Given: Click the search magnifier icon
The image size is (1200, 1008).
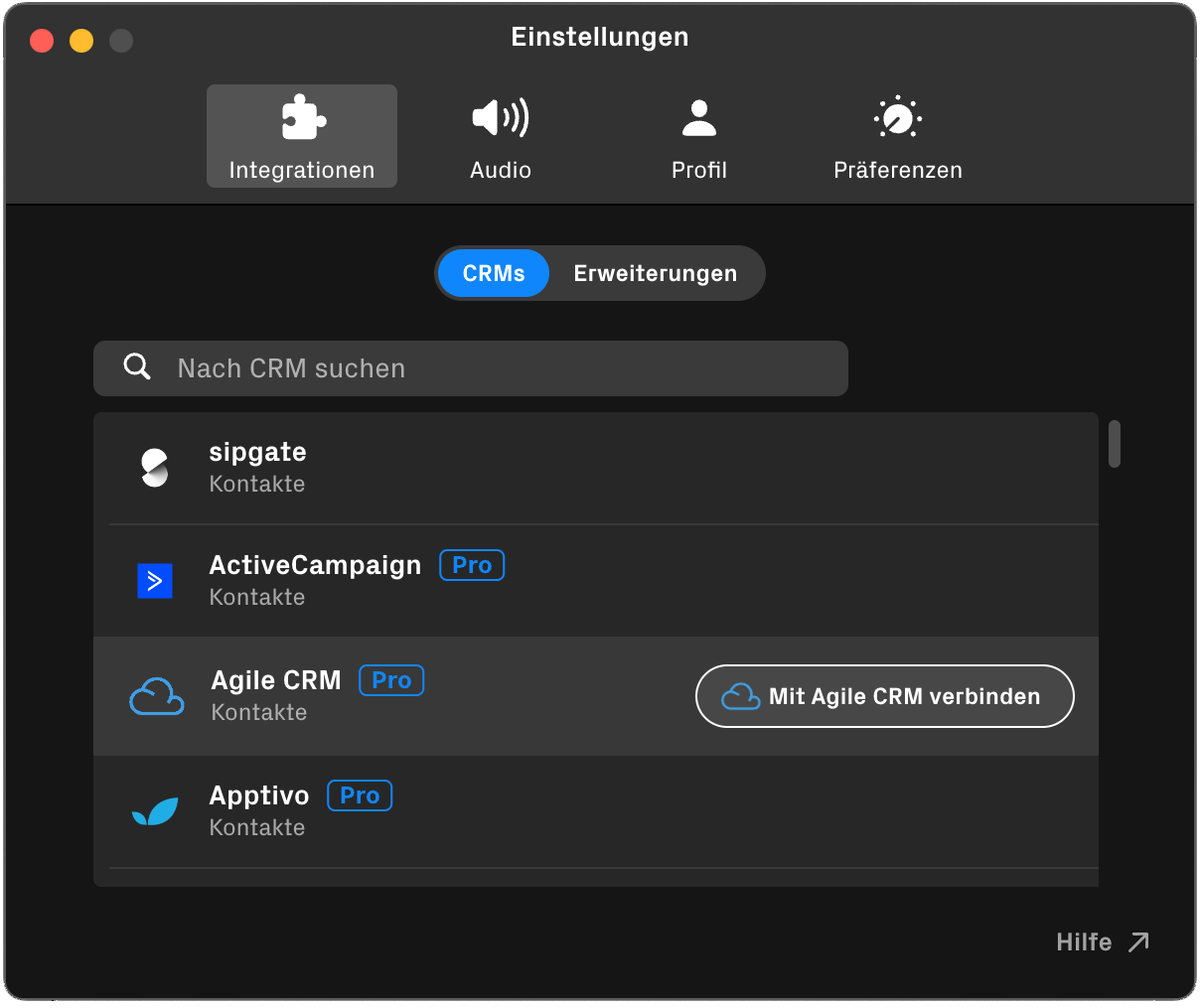Looking at the screenshot, I should (x=137, y=367).
